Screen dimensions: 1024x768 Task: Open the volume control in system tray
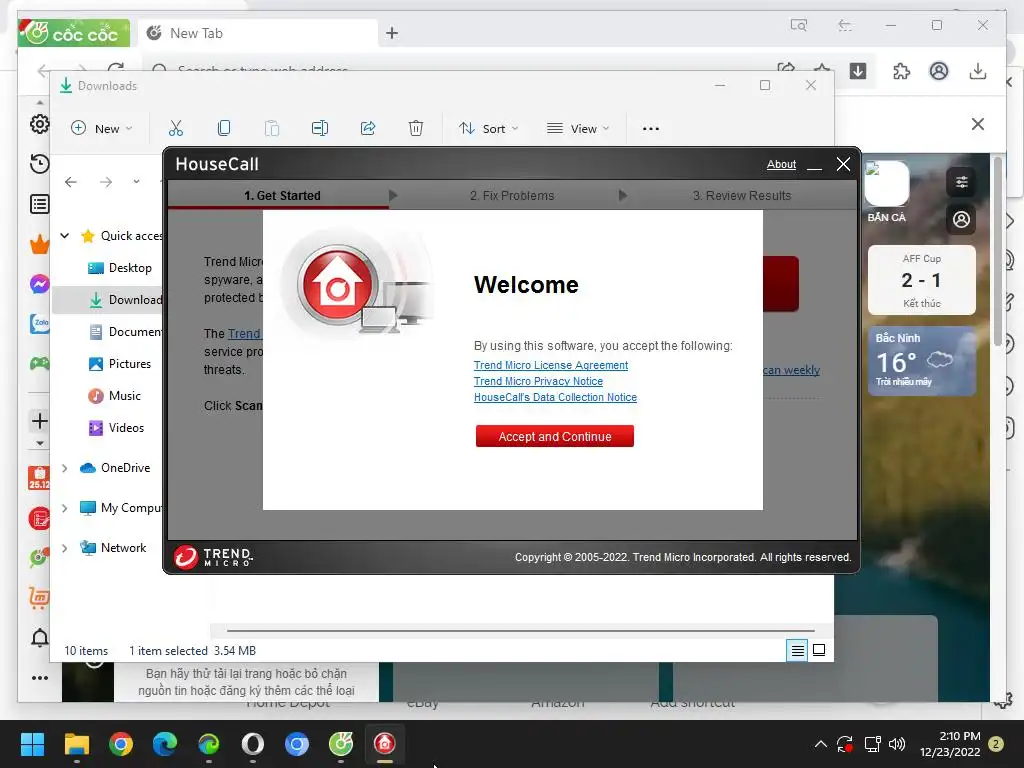[897, 744]
